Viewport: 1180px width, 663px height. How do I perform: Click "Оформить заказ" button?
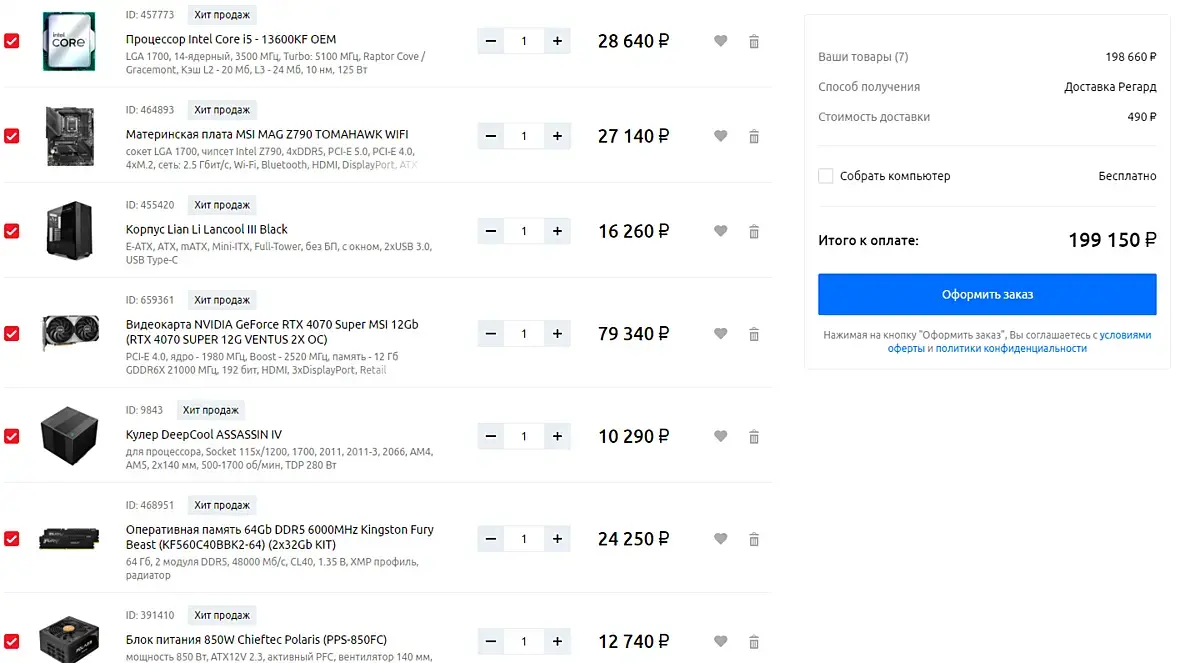[987, 295]
